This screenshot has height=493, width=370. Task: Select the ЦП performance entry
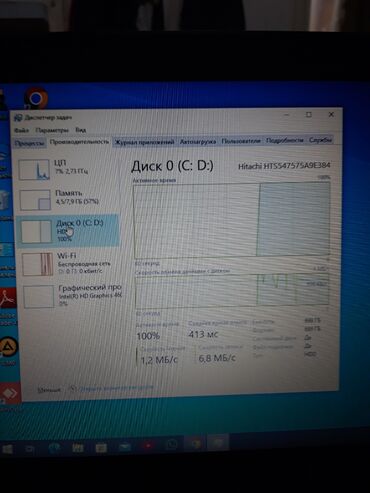click(x=68, y=169)
